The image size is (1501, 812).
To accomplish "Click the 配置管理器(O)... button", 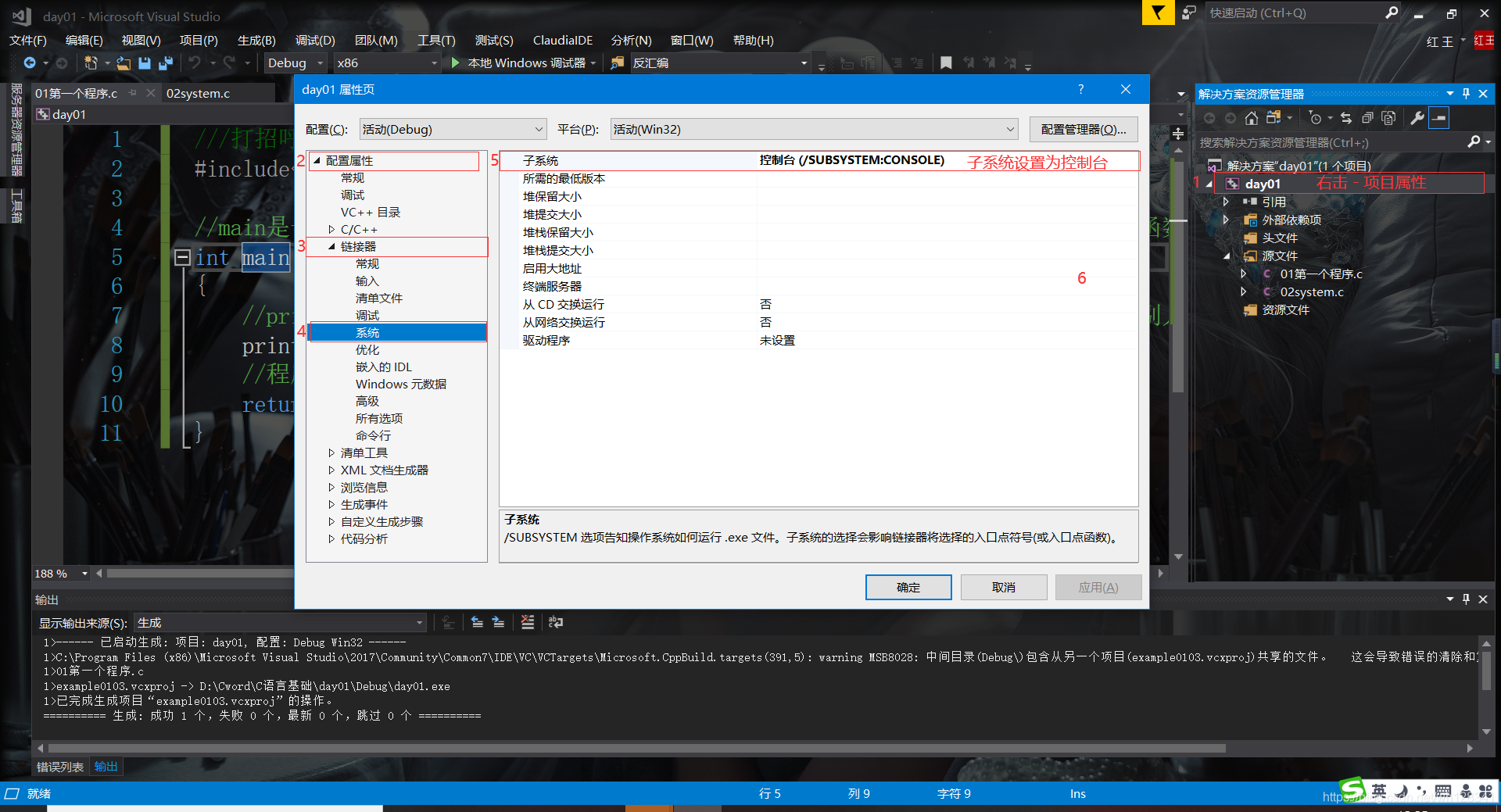I will tap(1084, 129).
